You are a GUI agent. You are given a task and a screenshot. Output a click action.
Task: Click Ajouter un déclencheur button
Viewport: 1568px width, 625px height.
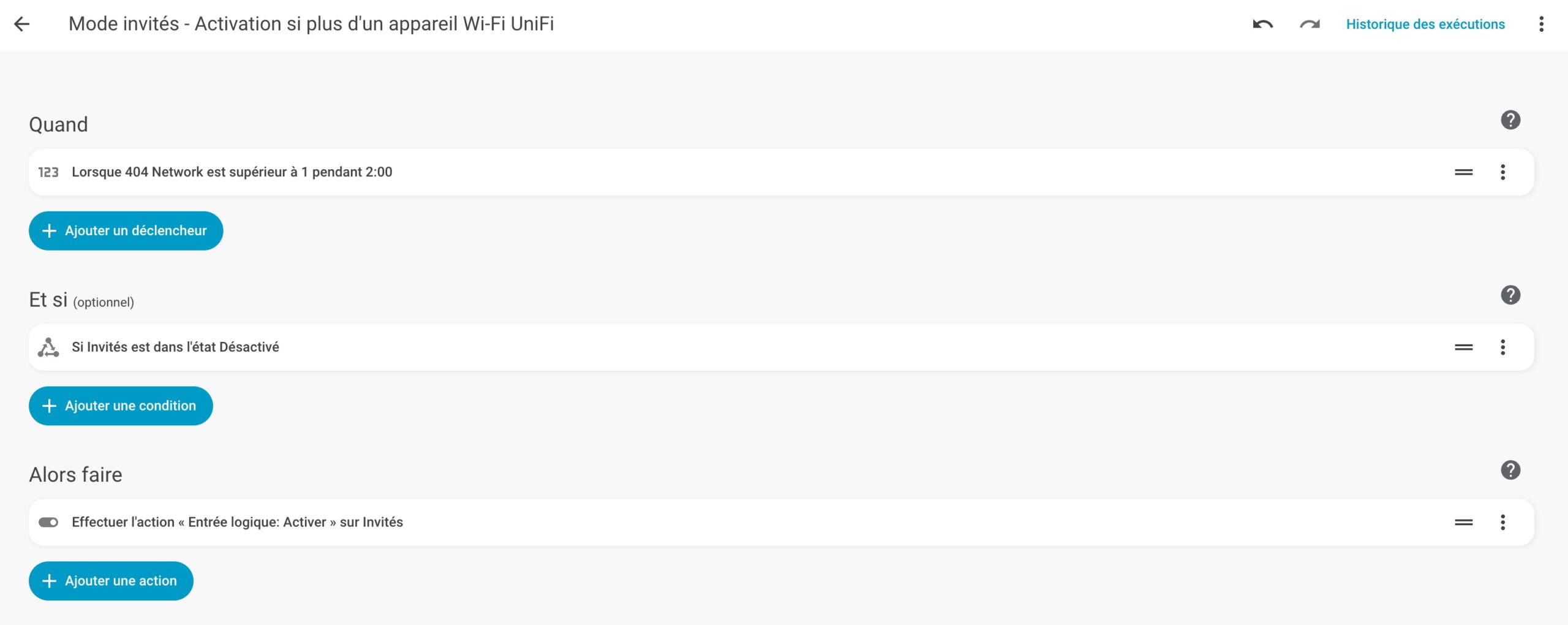(x=126, y=231)
